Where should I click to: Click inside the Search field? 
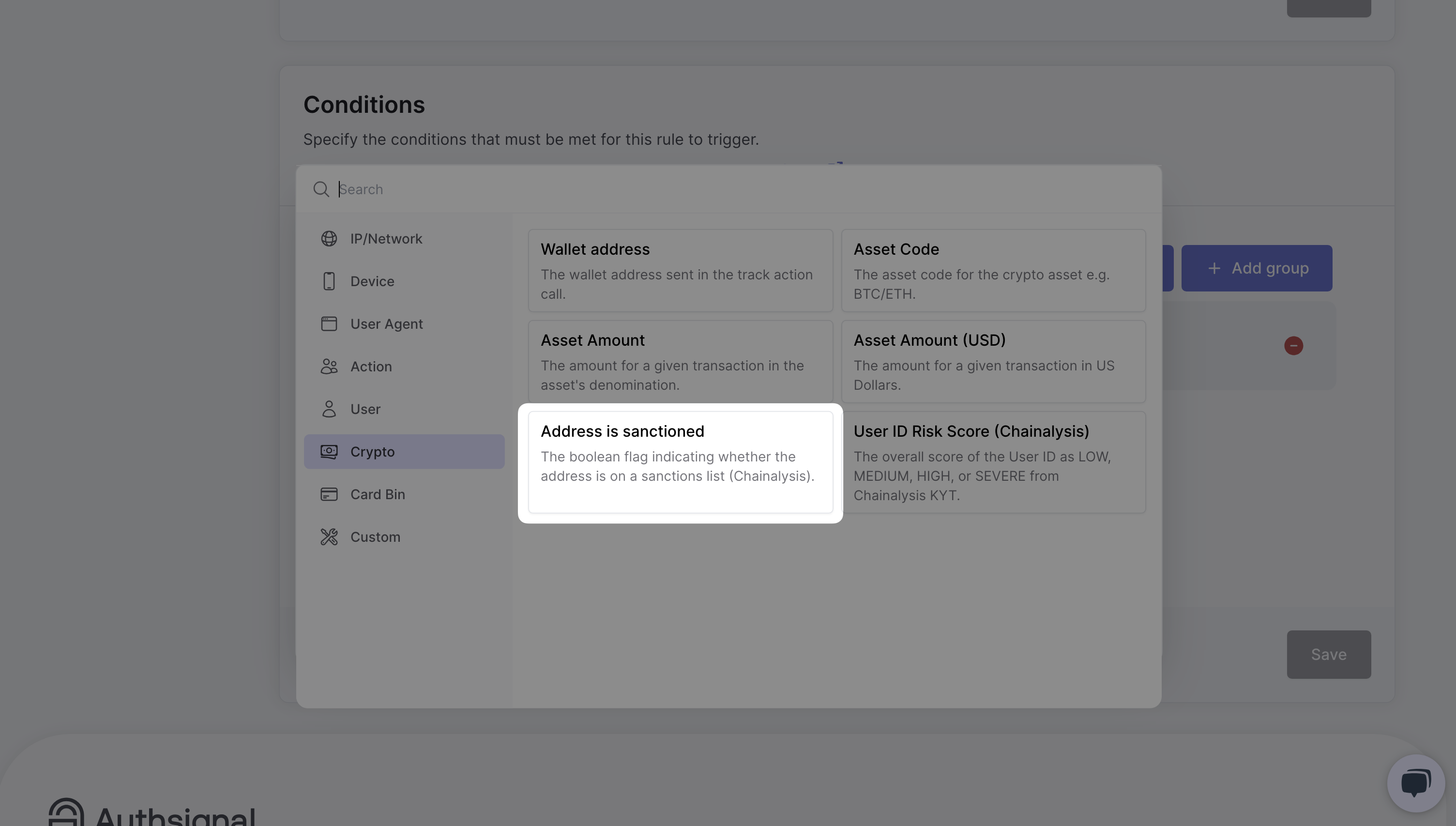[x=567, y=189]
